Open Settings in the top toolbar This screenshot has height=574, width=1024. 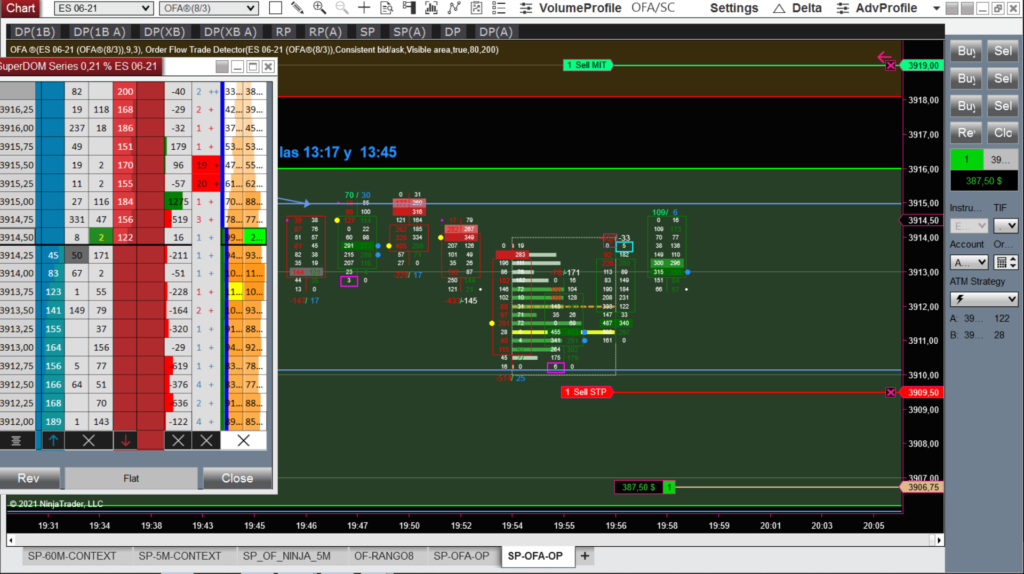(x=733, y=8)
